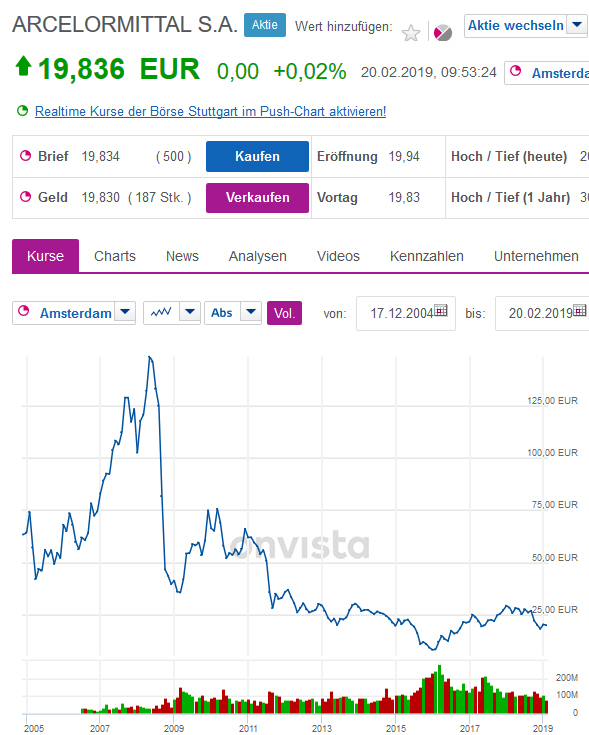589x735 pixels.
Task: Click the realtime icon next to Brief
Action: pyautogui.click(x=25, y=156)
